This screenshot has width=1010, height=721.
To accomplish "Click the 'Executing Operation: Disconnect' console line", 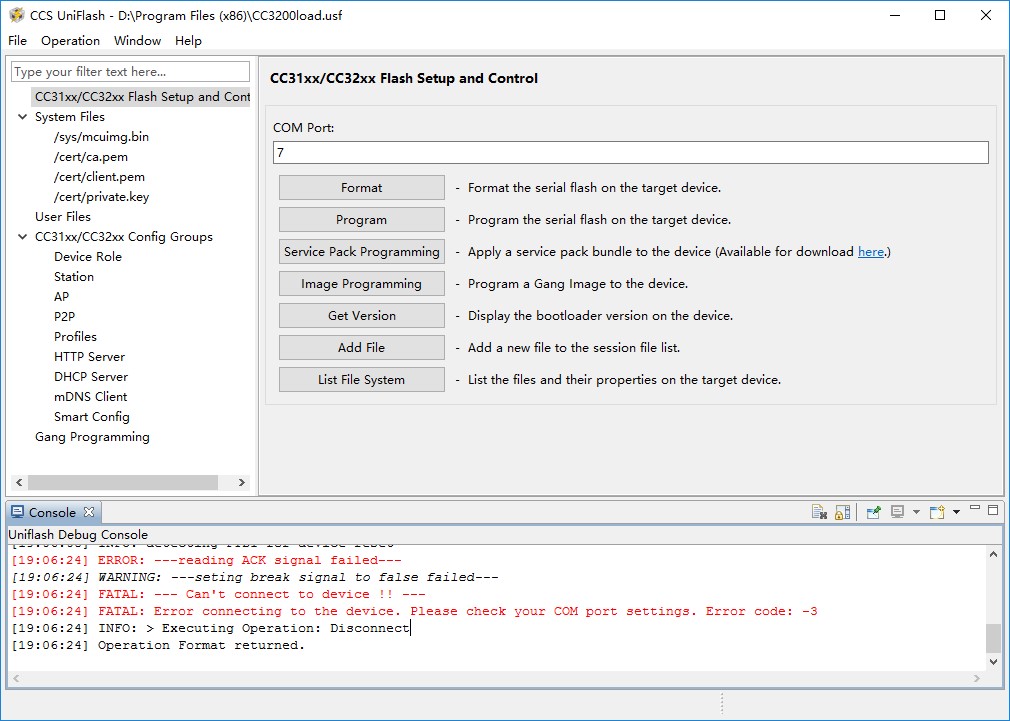I will (211, 628).
